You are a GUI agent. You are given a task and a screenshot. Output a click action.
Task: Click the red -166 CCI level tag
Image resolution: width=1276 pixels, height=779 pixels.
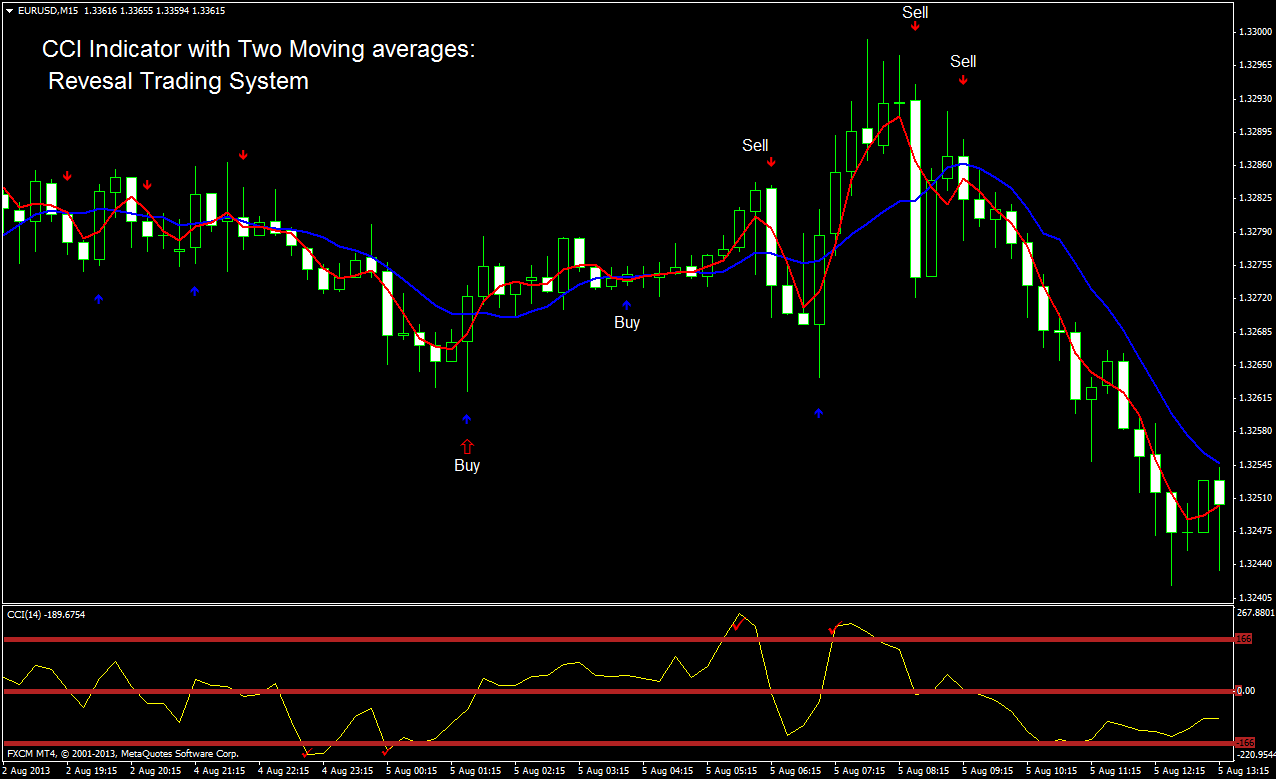(1243, 743)
